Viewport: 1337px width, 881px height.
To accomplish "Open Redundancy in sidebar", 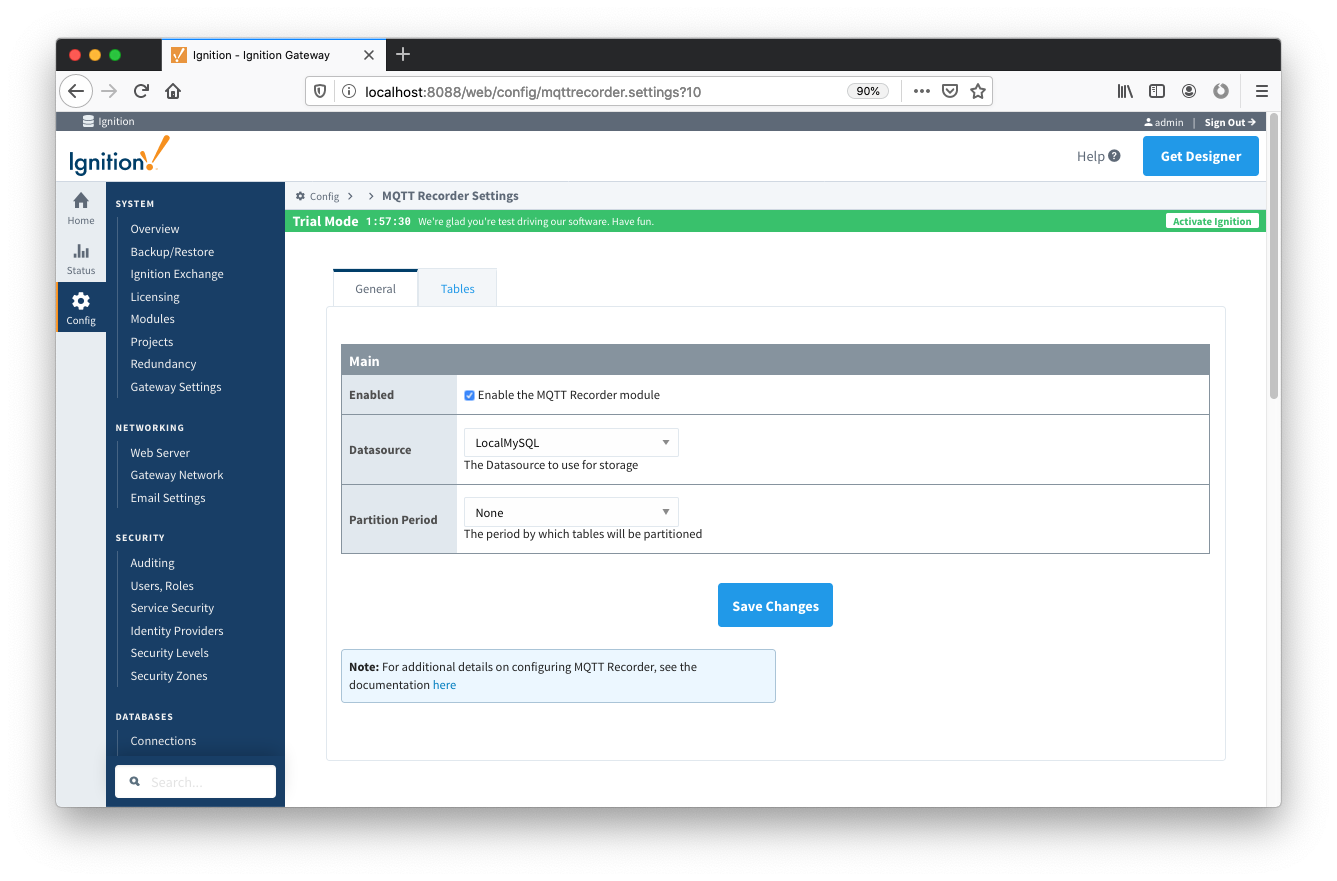I will [x=163, y=364].
